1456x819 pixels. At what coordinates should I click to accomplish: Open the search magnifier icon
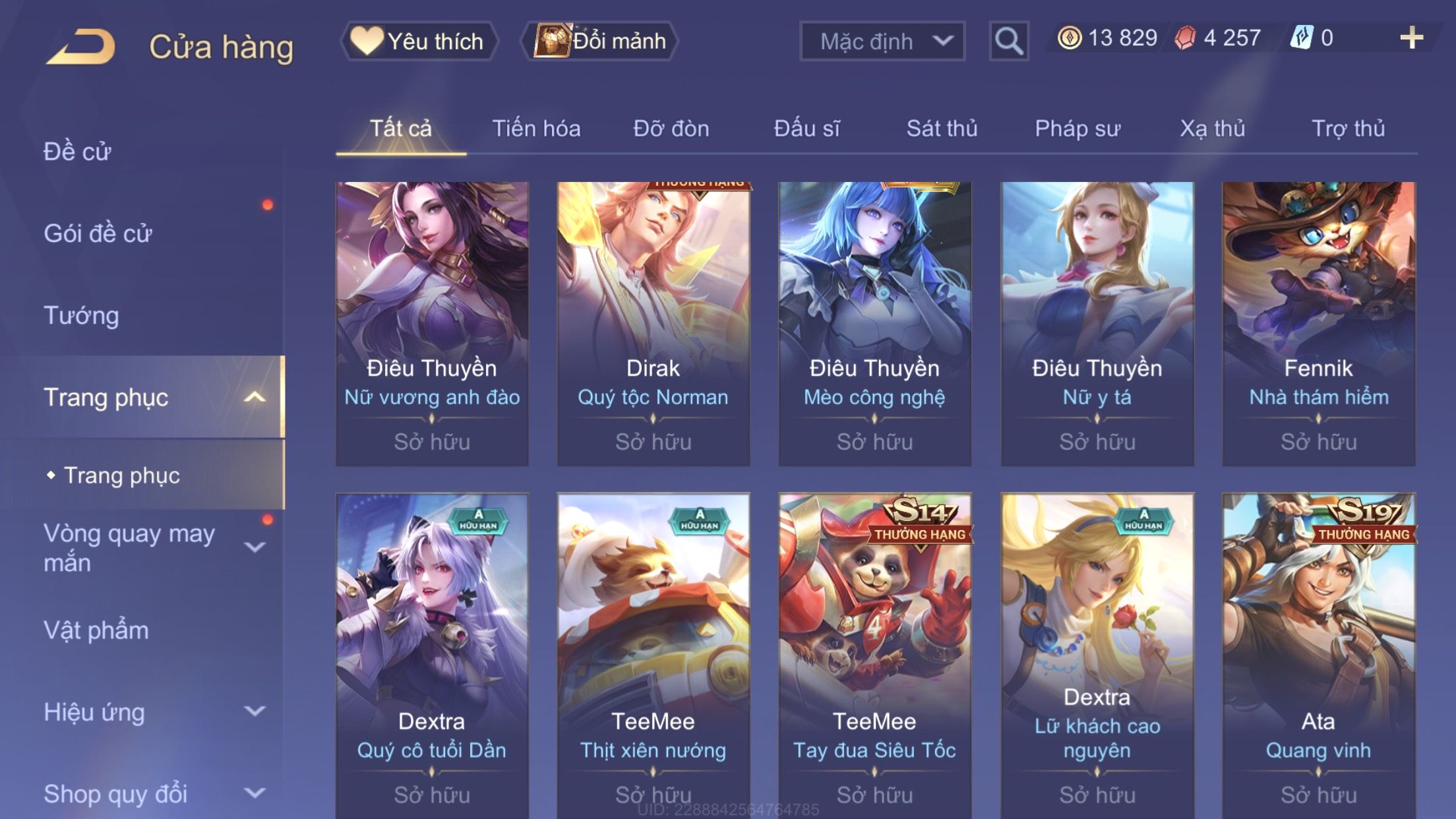point(1008,42)
